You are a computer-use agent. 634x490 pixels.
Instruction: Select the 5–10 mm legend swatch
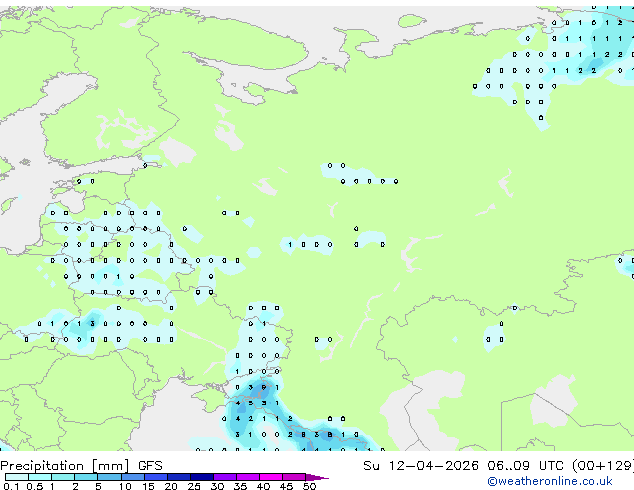(109, 477)
